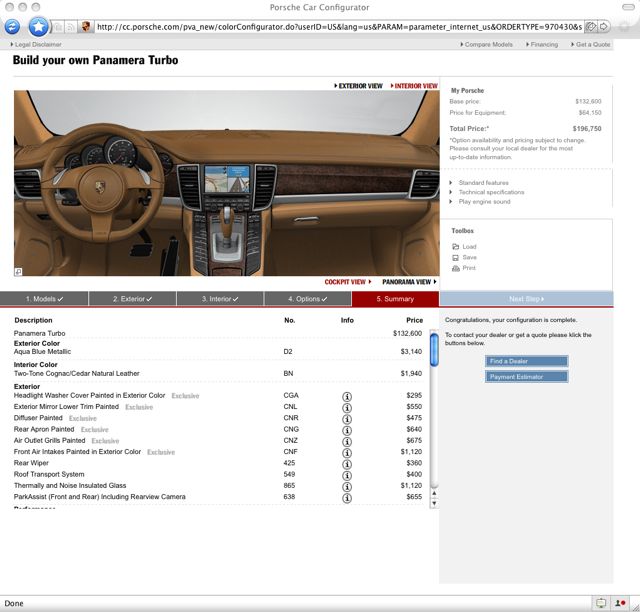This screenshot has height=612, width=640.
Task: Click the Rear Wiper row label
Action: (x=31, y=463)
